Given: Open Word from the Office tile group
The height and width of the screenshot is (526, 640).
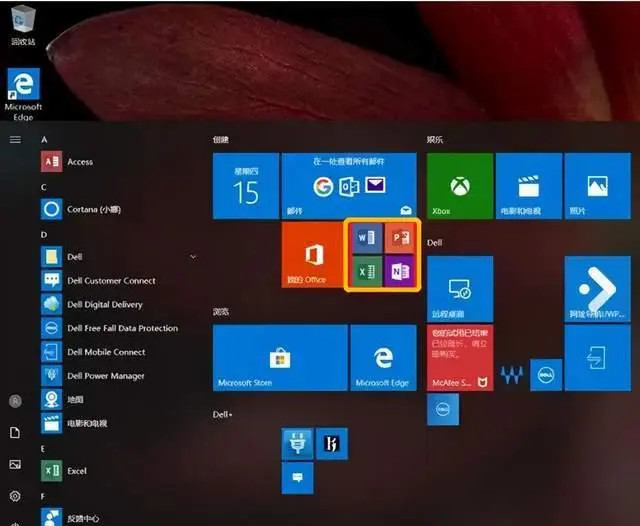Looking at the screenshot, I should pos(365,239).
